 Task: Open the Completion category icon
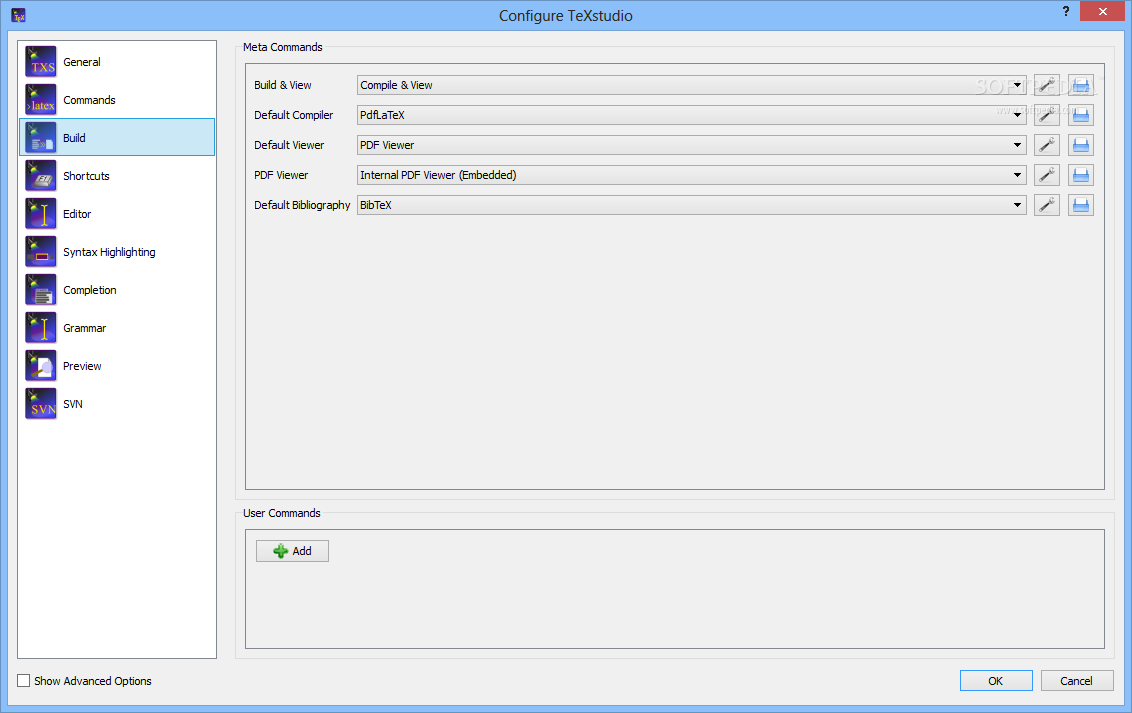(40, 289)
